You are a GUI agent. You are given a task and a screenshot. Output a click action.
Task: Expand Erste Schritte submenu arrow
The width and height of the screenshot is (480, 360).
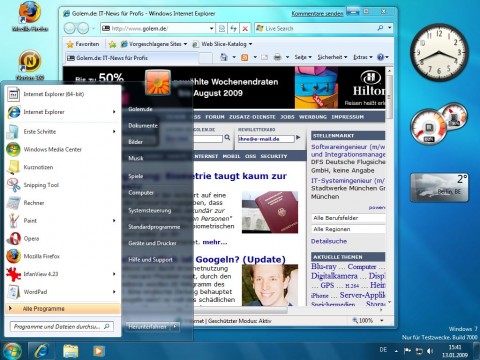pyautogui.click(x=114, y=132)
